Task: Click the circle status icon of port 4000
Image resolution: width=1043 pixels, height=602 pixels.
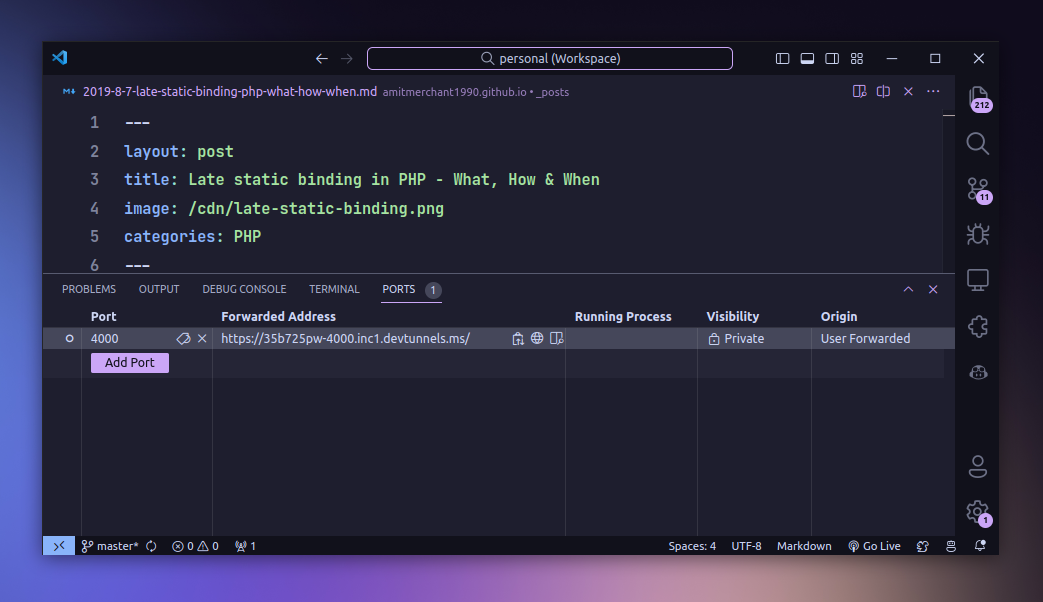Action: click(69, 339)
